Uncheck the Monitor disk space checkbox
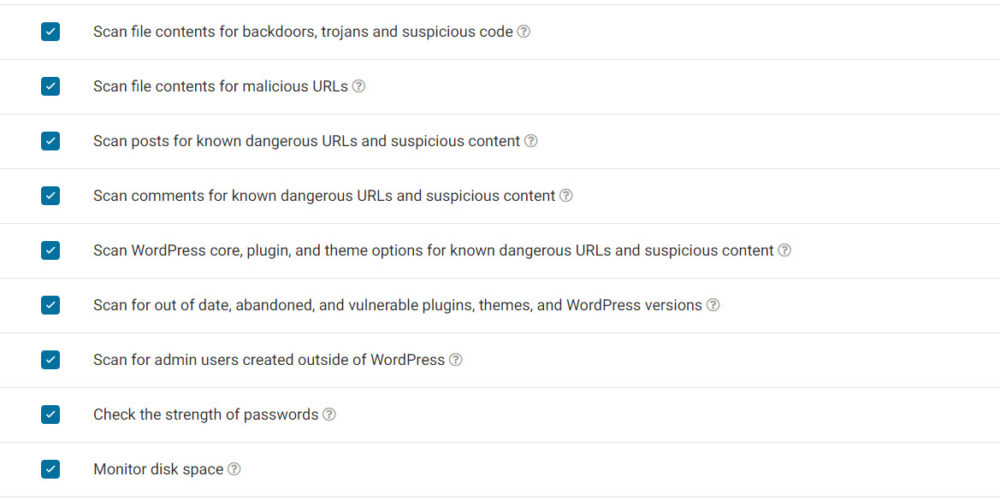This screenshot has width=1000, height=500. pyautogui.click(x=51, y=469)
